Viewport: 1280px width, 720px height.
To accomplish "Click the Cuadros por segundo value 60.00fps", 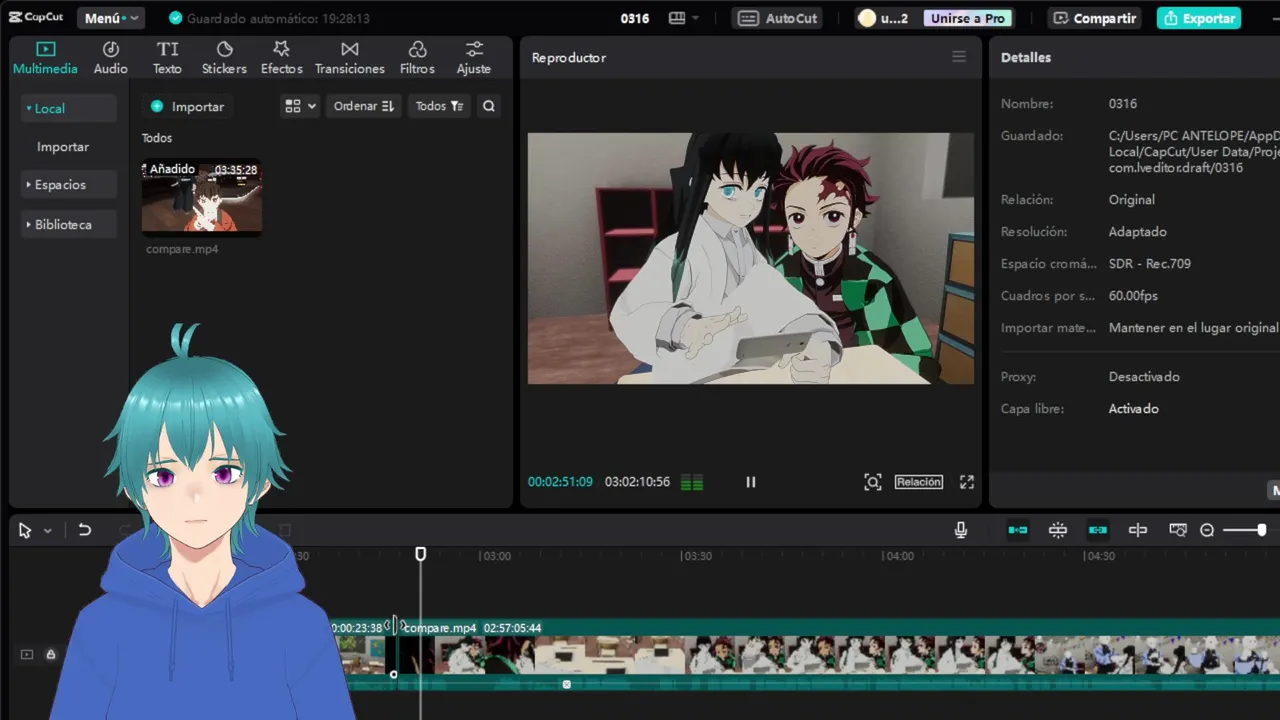I will (1133, 296).
